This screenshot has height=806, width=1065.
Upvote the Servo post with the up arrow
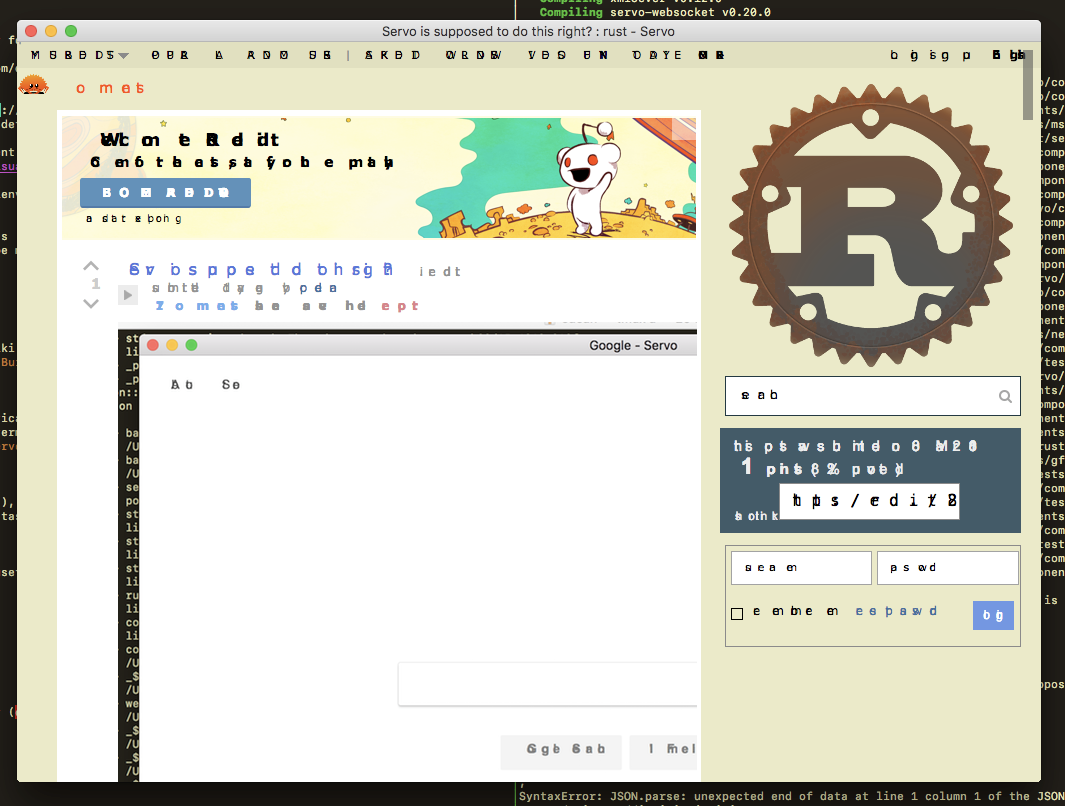(91, 266)
